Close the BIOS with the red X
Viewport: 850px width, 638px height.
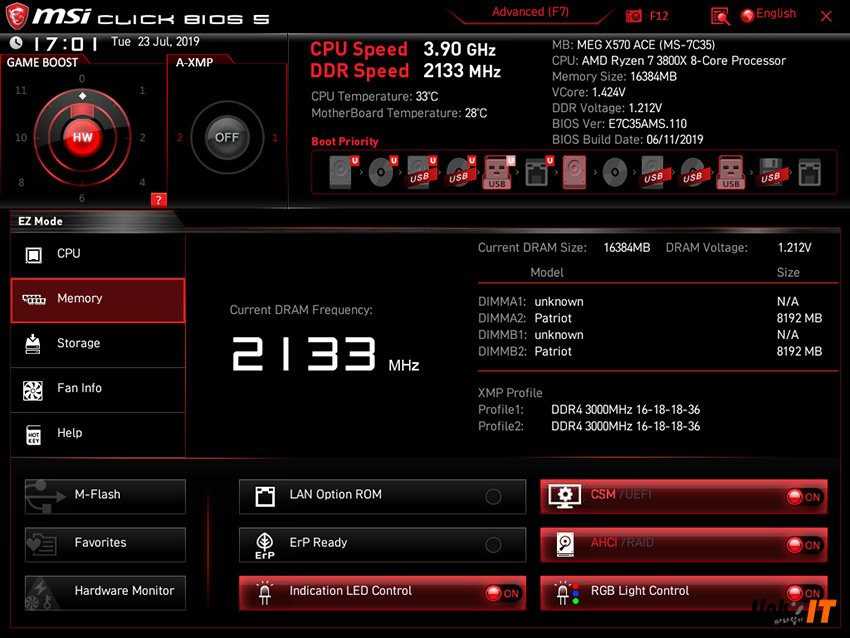tap(826, 16)
